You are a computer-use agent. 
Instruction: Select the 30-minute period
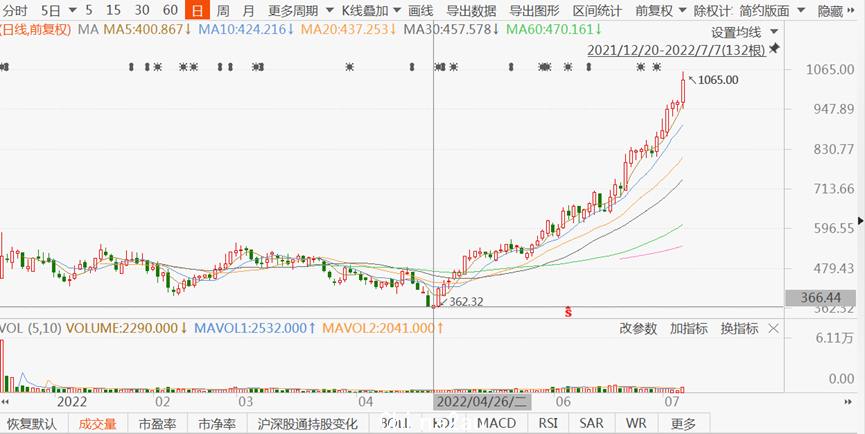[x=142, y=10]
